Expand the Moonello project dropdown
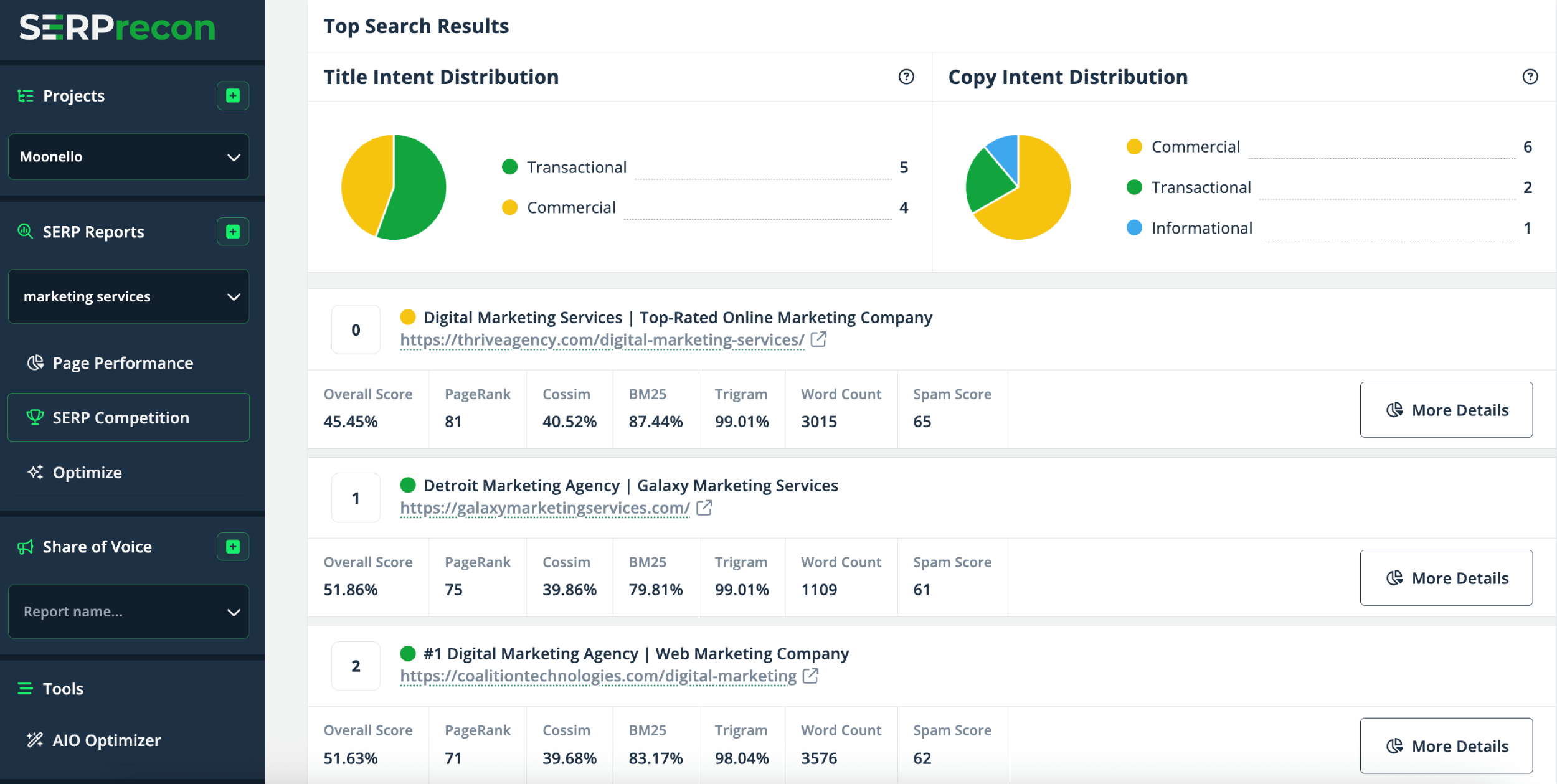 [x=128, y=157]
